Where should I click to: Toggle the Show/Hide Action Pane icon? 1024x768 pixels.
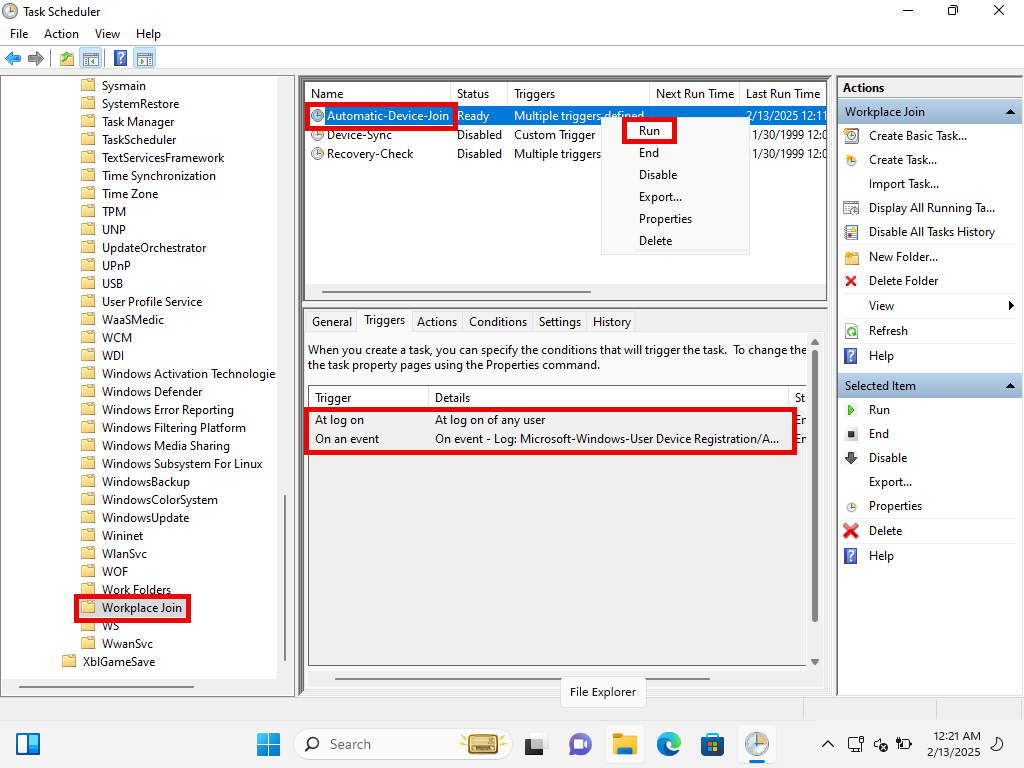(145, 59)
